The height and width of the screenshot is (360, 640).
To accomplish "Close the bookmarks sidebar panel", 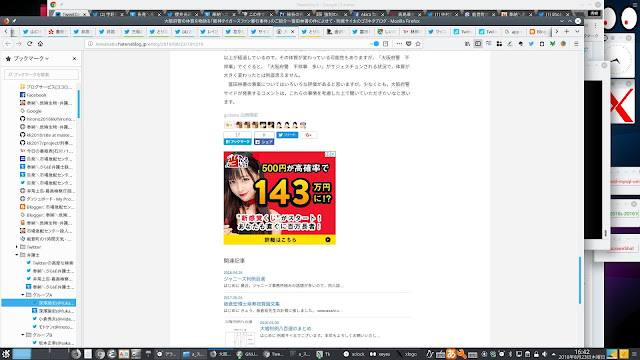I will 74,59.
